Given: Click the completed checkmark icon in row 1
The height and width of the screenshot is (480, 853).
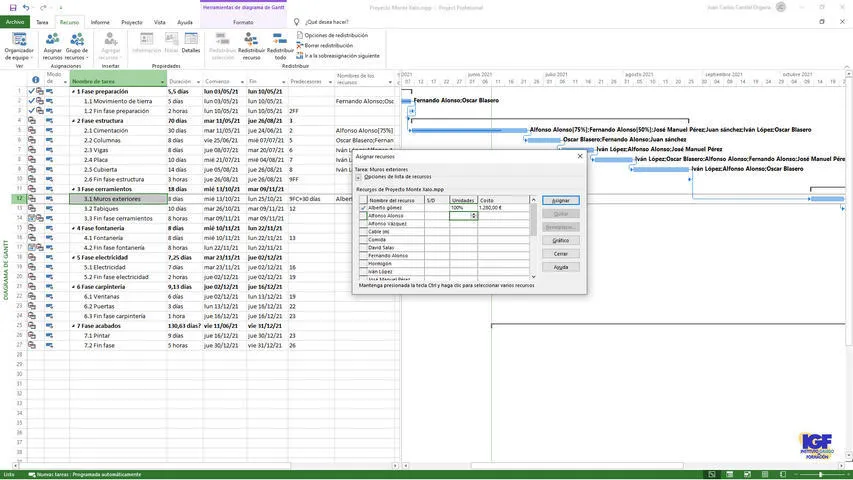Looking at the screenshot, I should tap(32, 91).
